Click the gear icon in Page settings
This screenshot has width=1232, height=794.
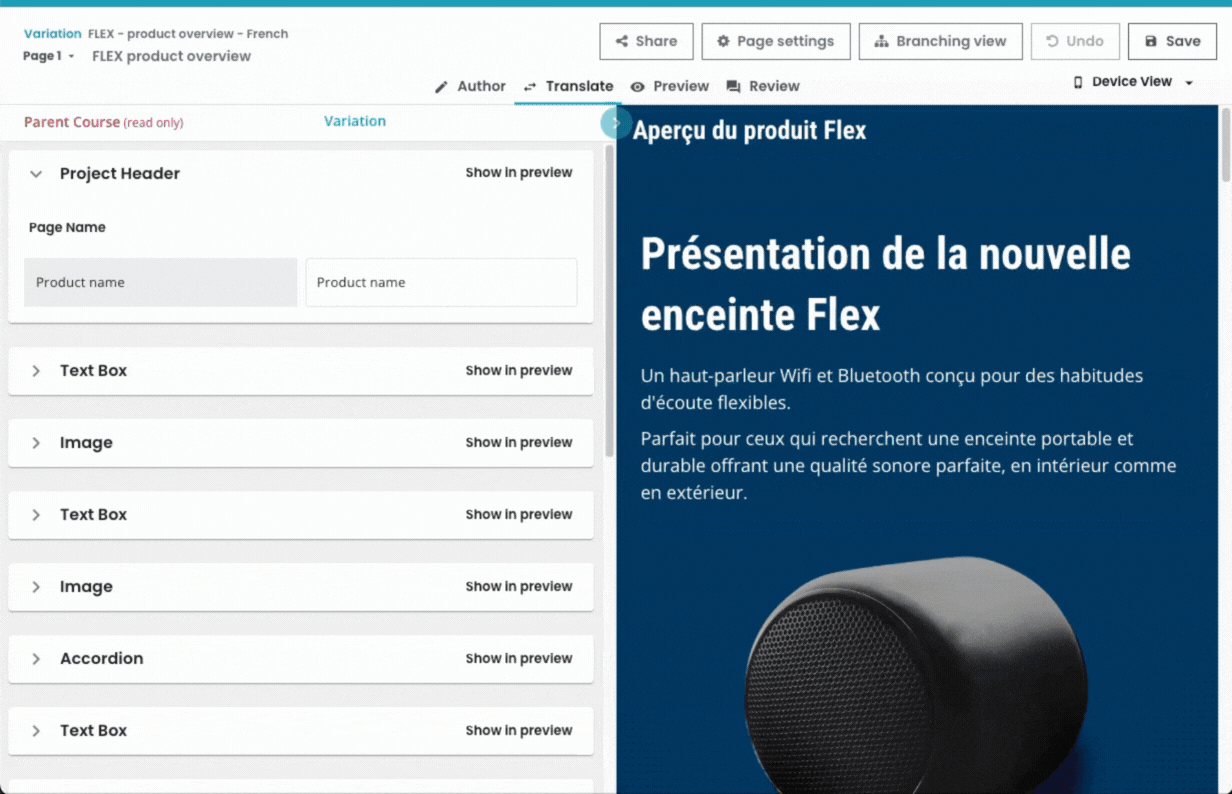(x=723, y=41)
